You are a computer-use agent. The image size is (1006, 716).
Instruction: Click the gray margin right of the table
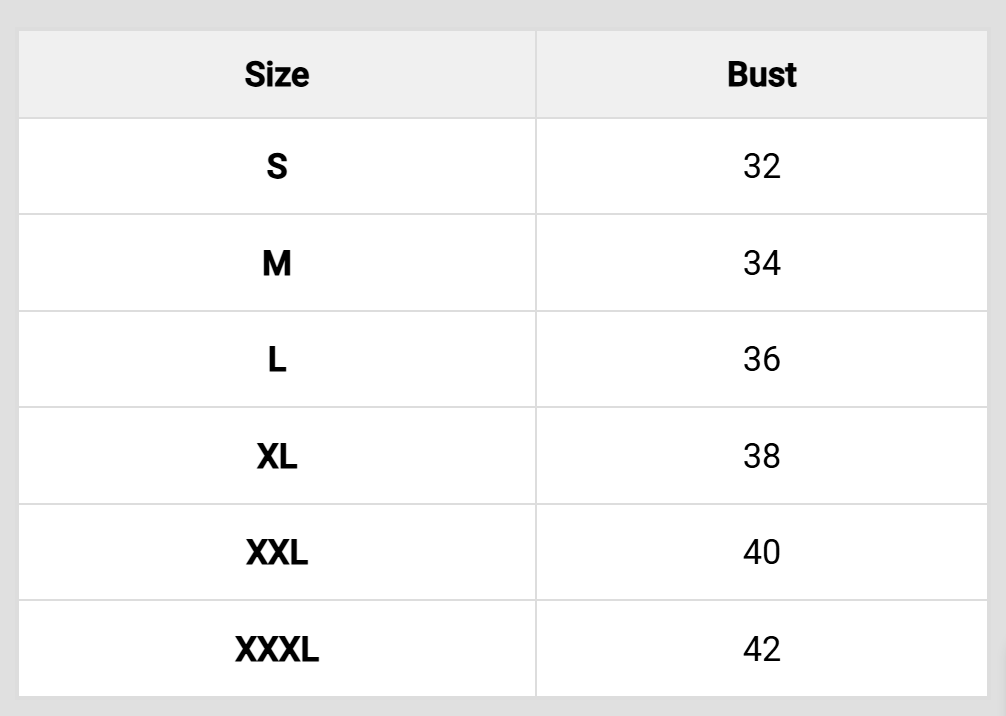point(996,360)
